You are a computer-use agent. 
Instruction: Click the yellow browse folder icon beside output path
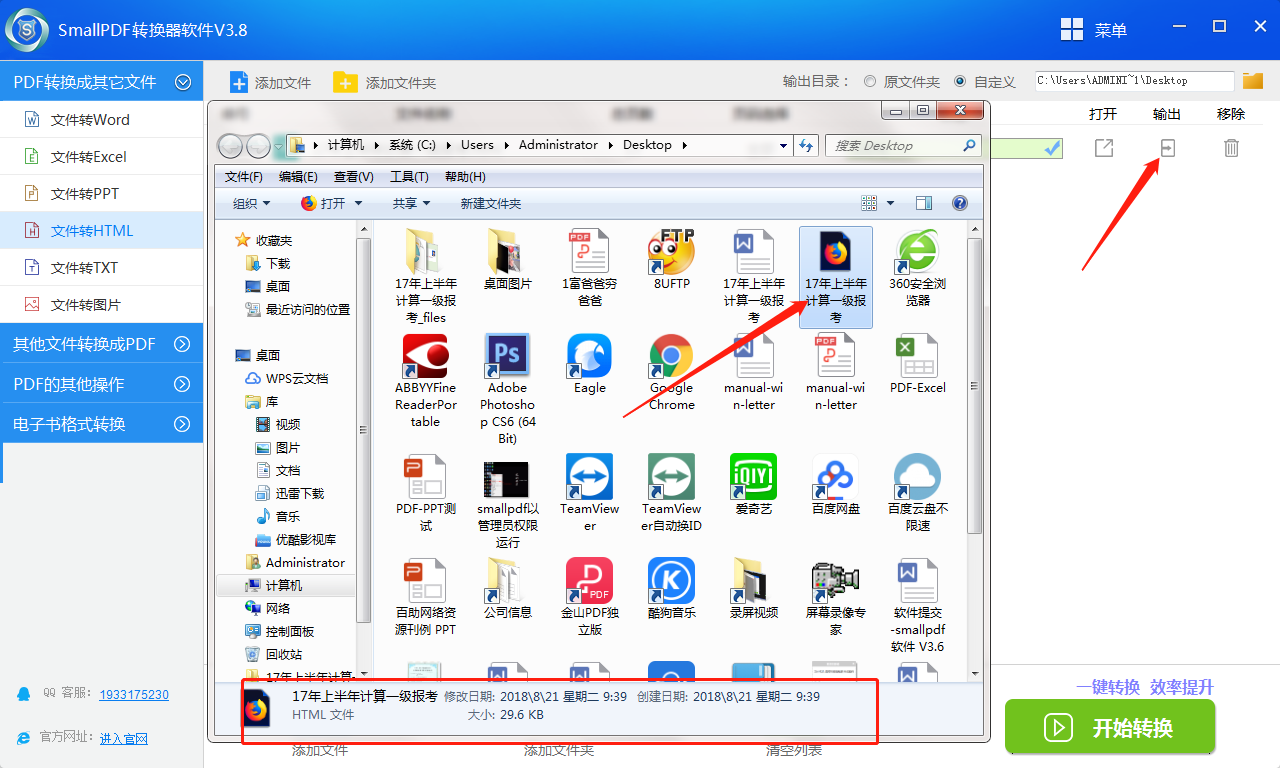[1253, 81]
